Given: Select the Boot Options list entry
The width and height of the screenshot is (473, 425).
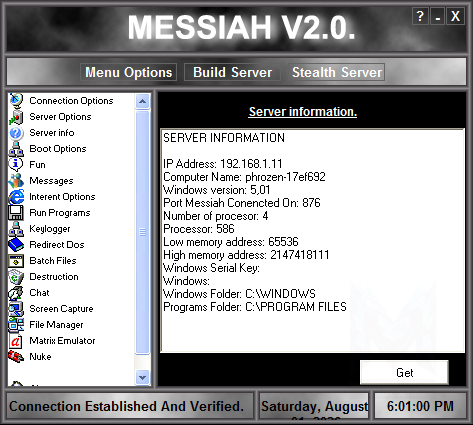Looking at the screenshot, I should [x=58, y=149].
